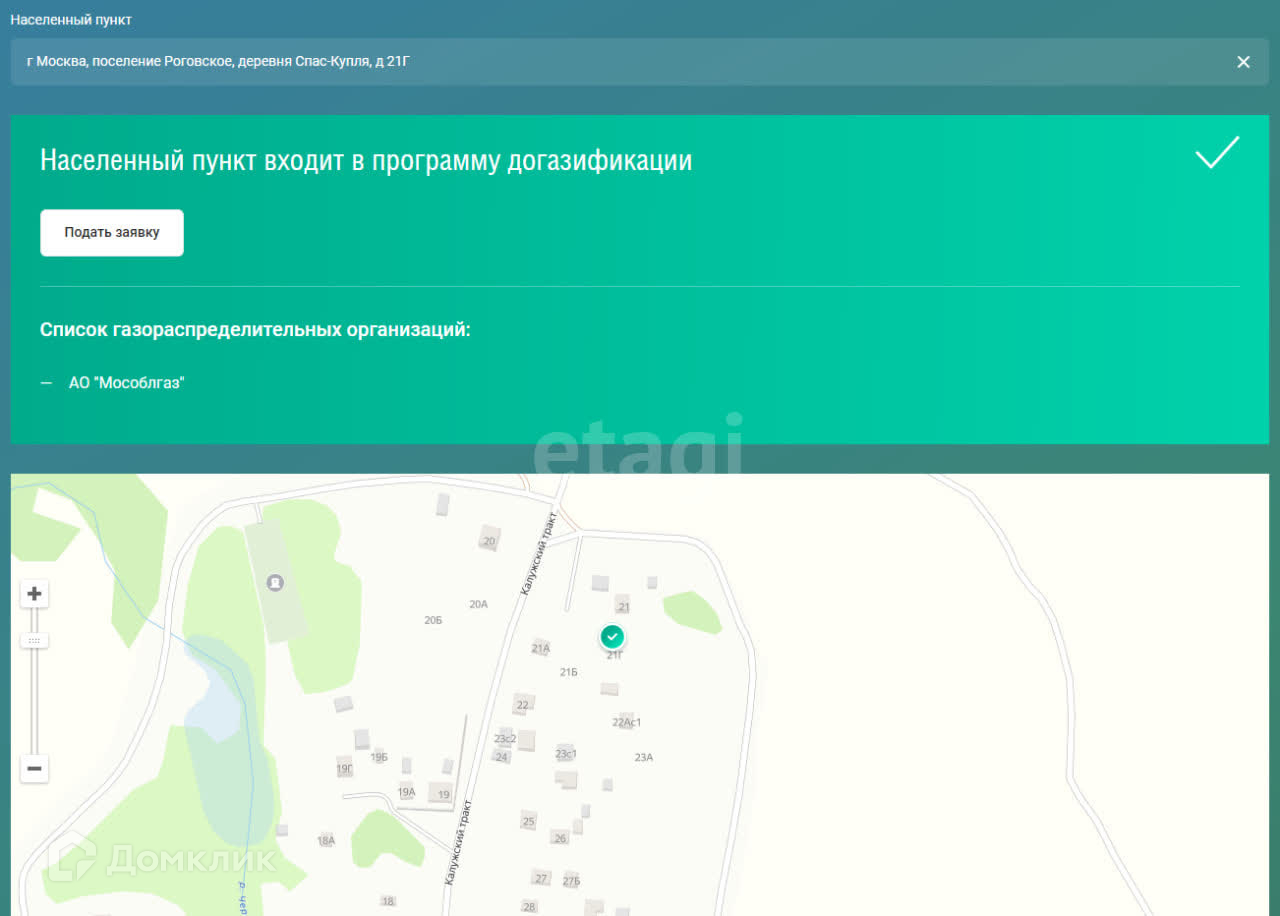Screen dimensions: 1280x916
Task: Click house label 20Б on the map
Action: coord(433,620)
